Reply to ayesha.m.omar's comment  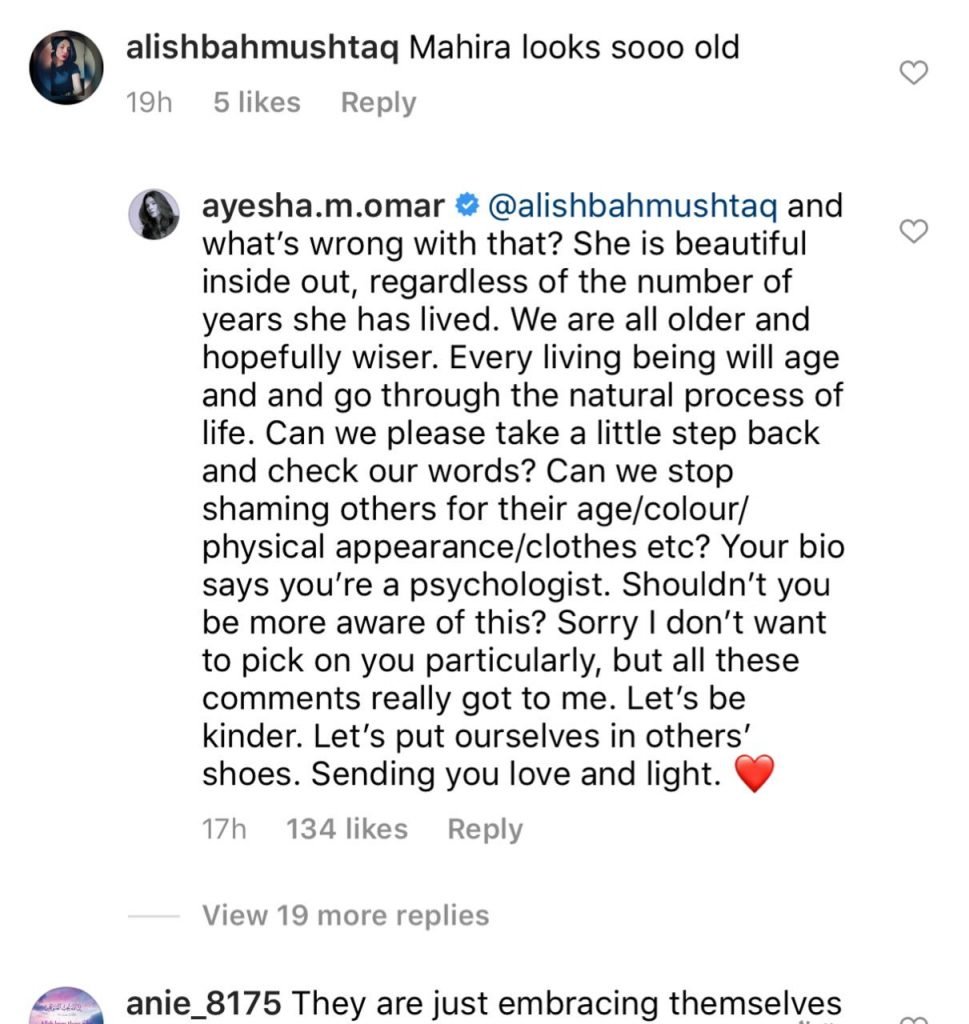click(484, 829)
